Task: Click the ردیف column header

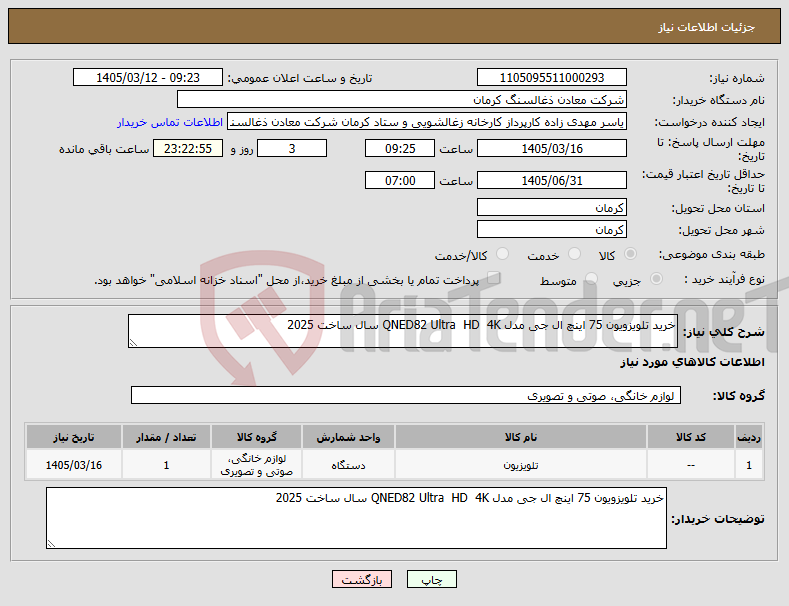Action: (749, 437)
